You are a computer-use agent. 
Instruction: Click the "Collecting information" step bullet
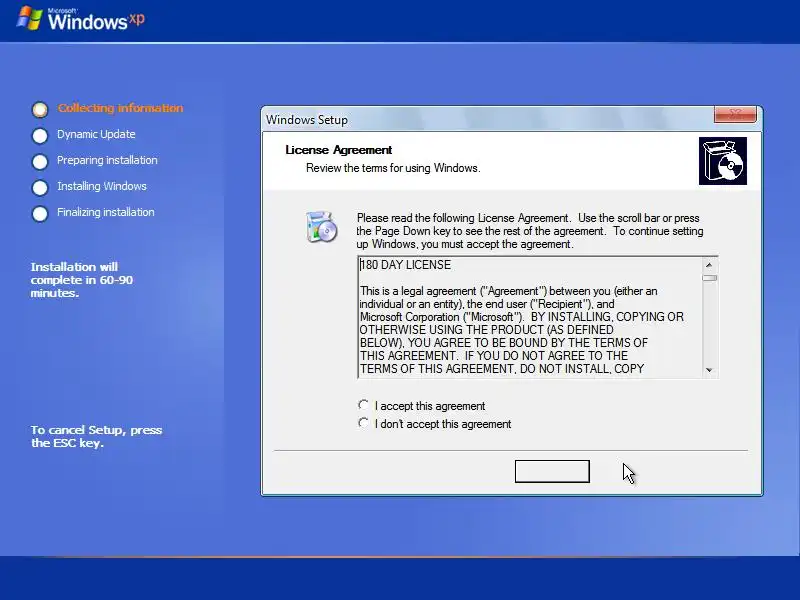(40, 109)
